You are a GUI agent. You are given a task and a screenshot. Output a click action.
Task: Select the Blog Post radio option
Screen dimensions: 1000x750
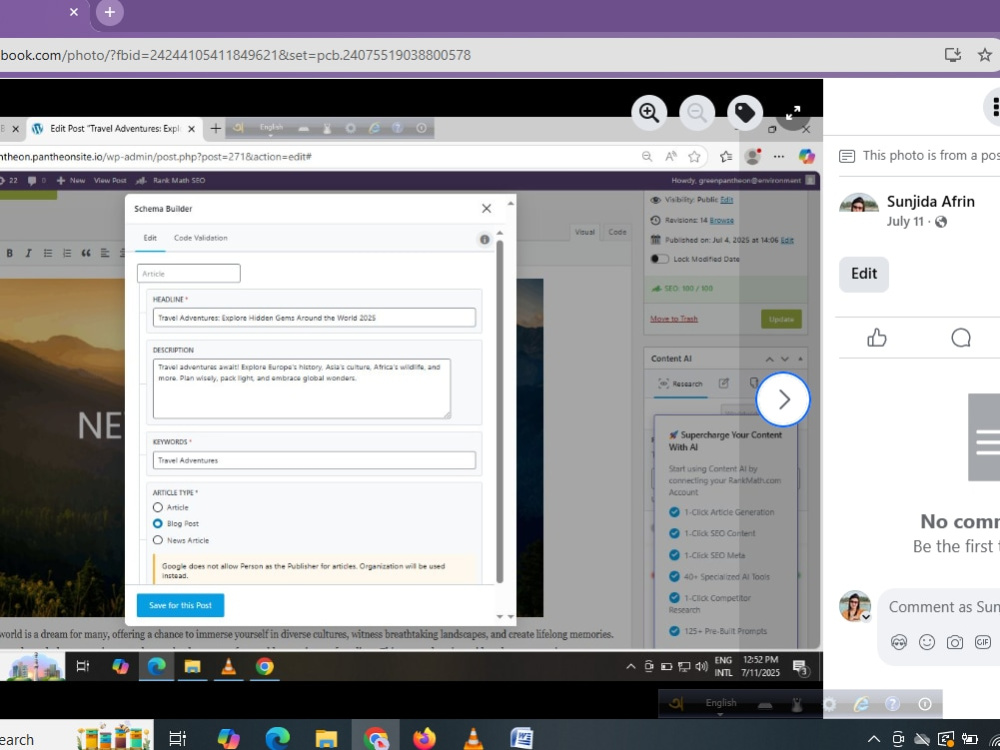(158, 523)
